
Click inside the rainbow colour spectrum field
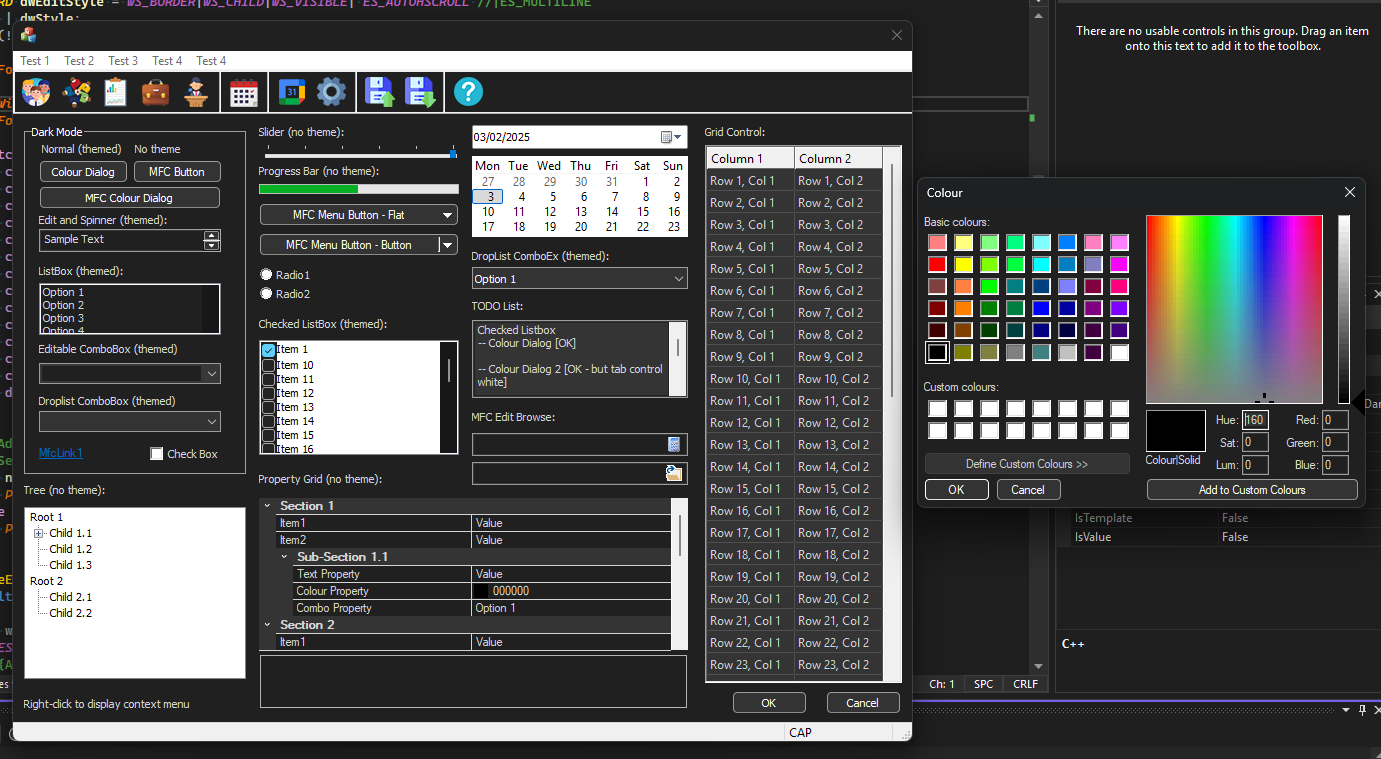pyautogui.click(x=1234, y=309)
